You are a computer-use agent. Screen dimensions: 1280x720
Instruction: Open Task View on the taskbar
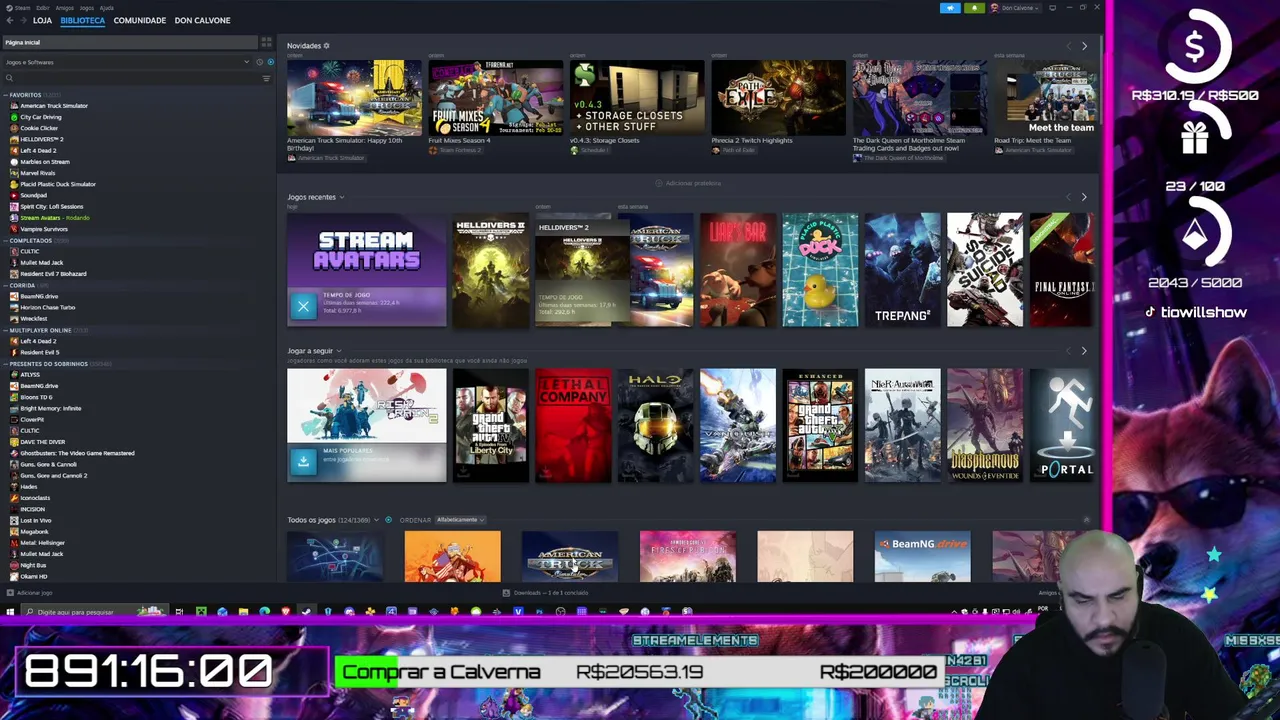pos(179,612)
